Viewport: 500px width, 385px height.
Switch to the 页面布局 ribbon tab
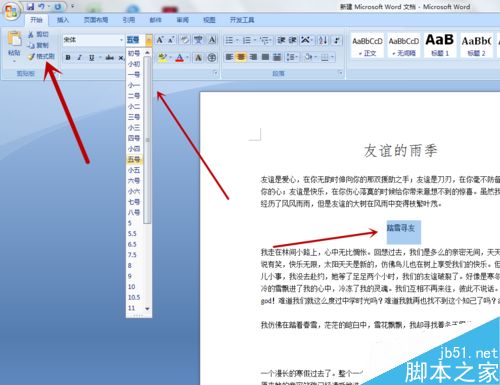(96, 20)
